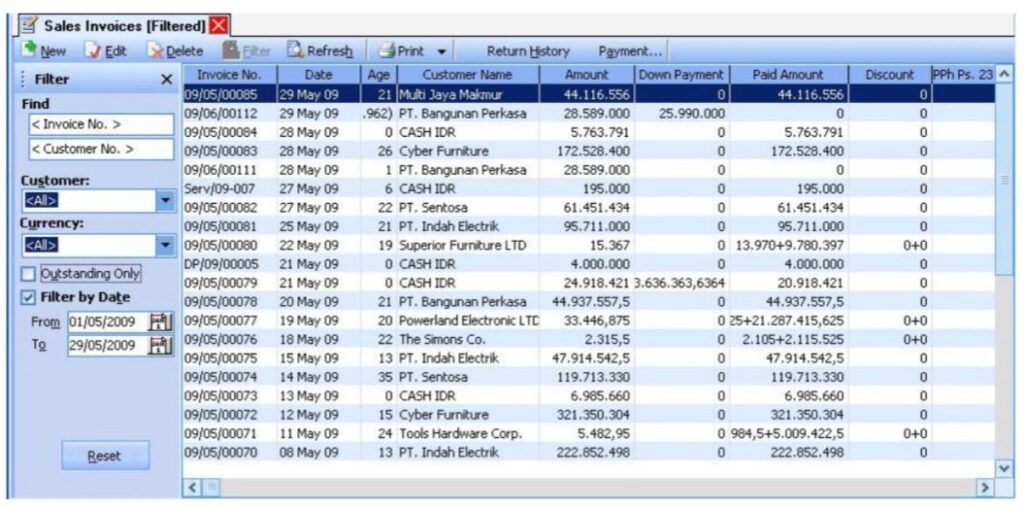Sort by the Age column header
This screenshot has height=508, width=1024.
coord(378,74)
